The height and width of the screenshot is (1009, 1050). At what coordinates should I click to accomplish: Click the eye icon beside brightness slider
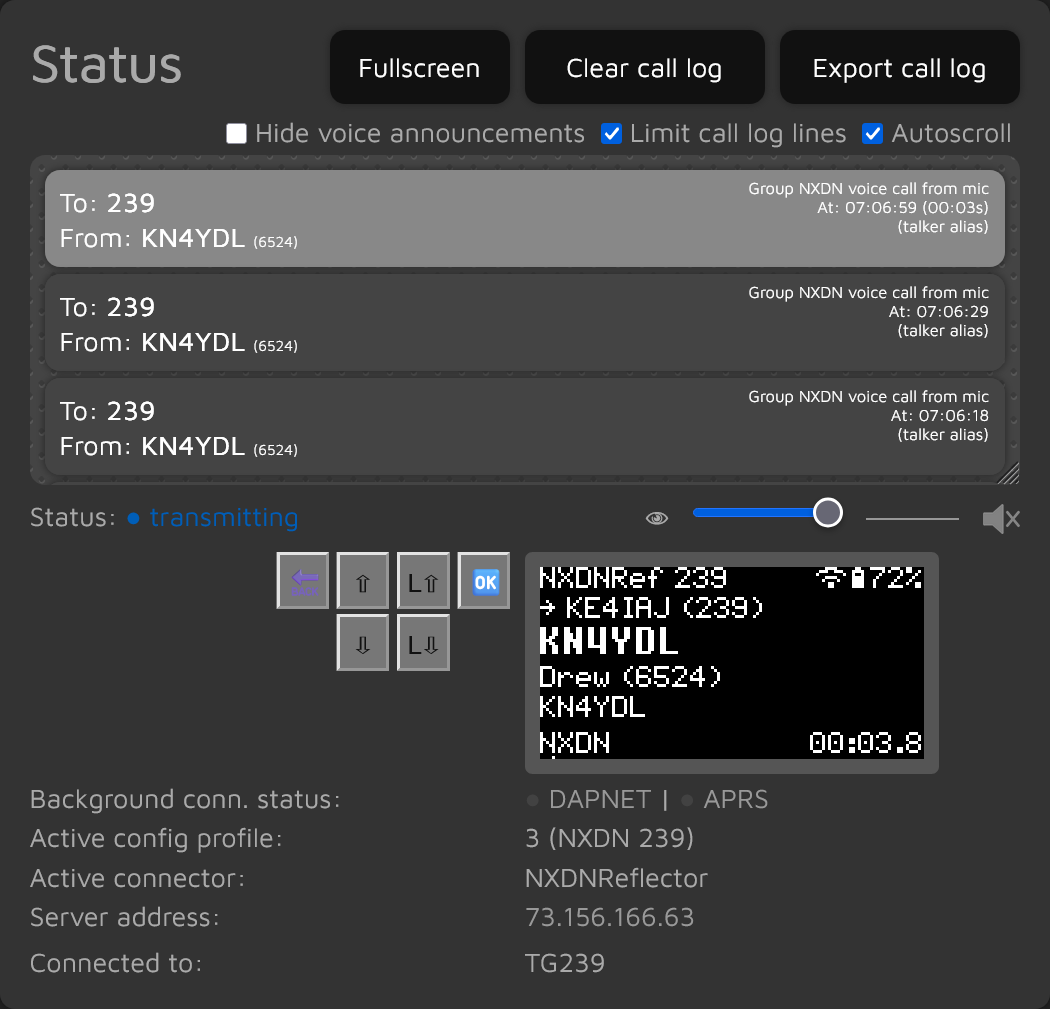pyautogui.click(x=657, y=518)
